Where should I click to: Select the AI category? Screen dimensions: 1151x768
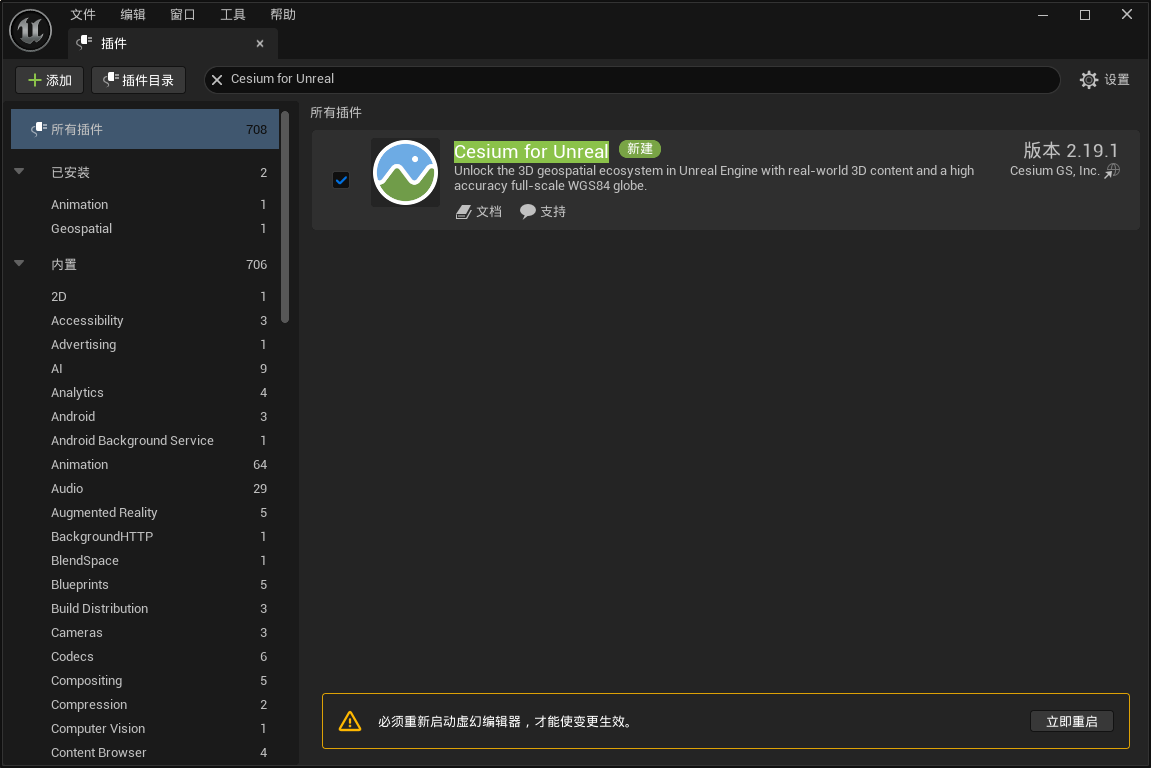[x=145, y=369]
